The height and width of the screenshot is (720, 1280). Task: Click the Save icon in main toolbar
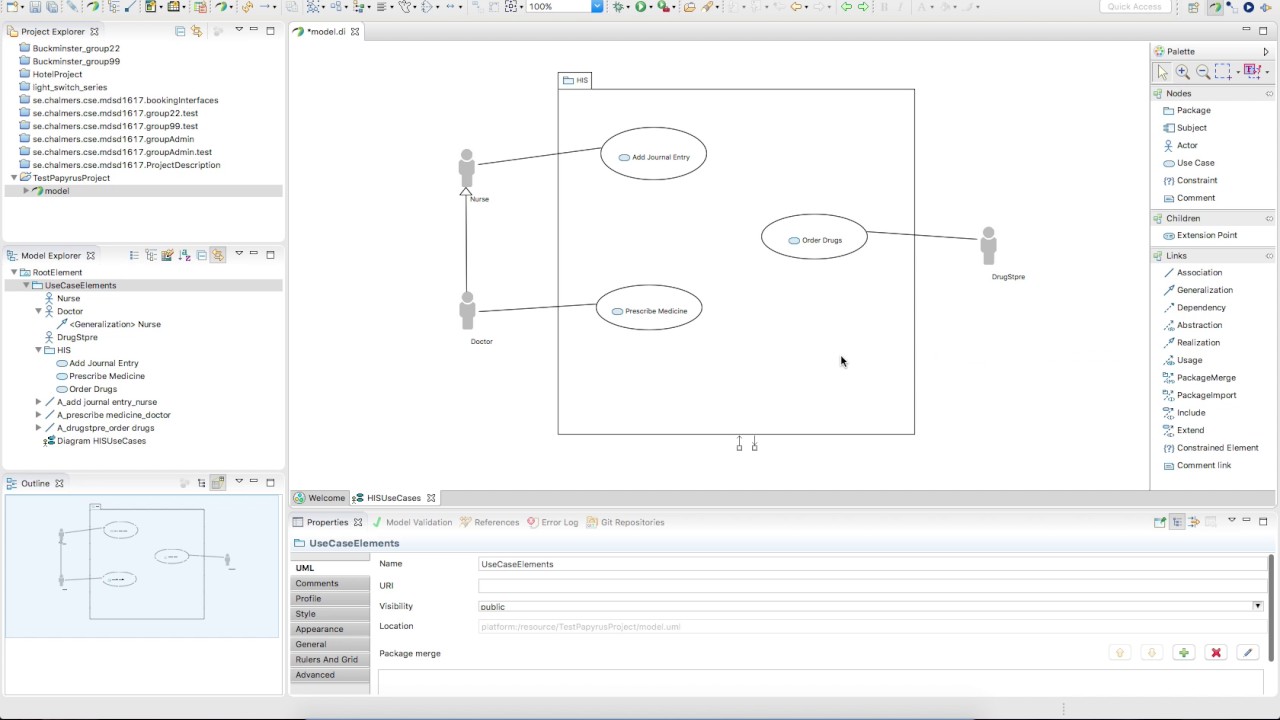pos(35,7)
